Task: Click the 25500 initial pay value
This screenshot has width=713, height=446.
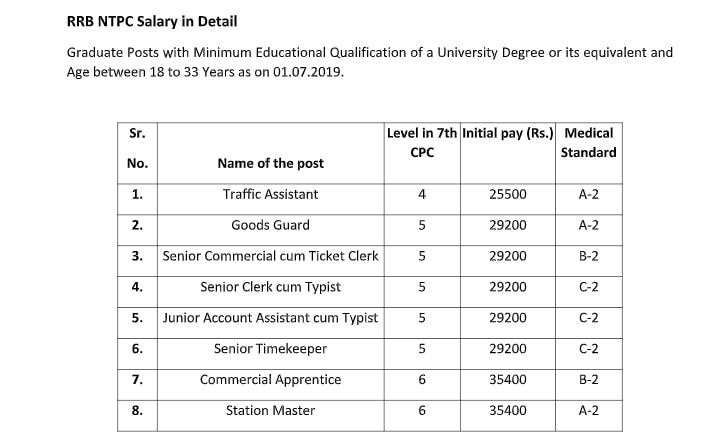Action: 507,194
